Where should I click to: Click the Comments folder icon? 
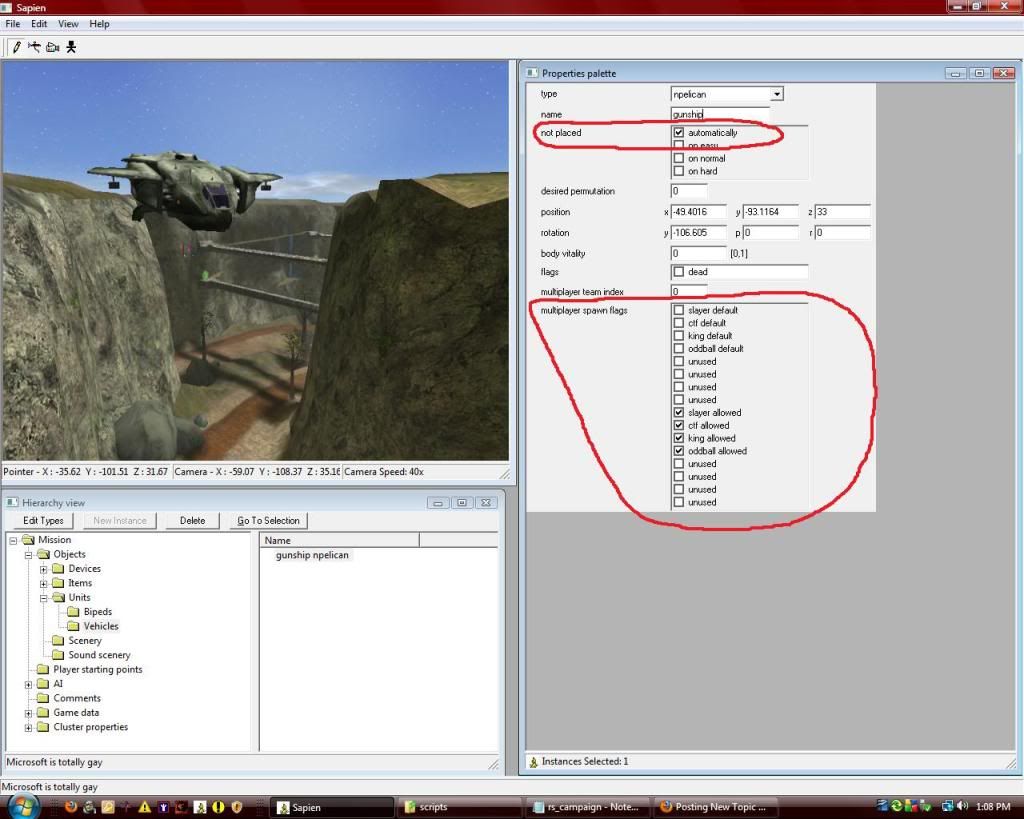click(43, 698)
